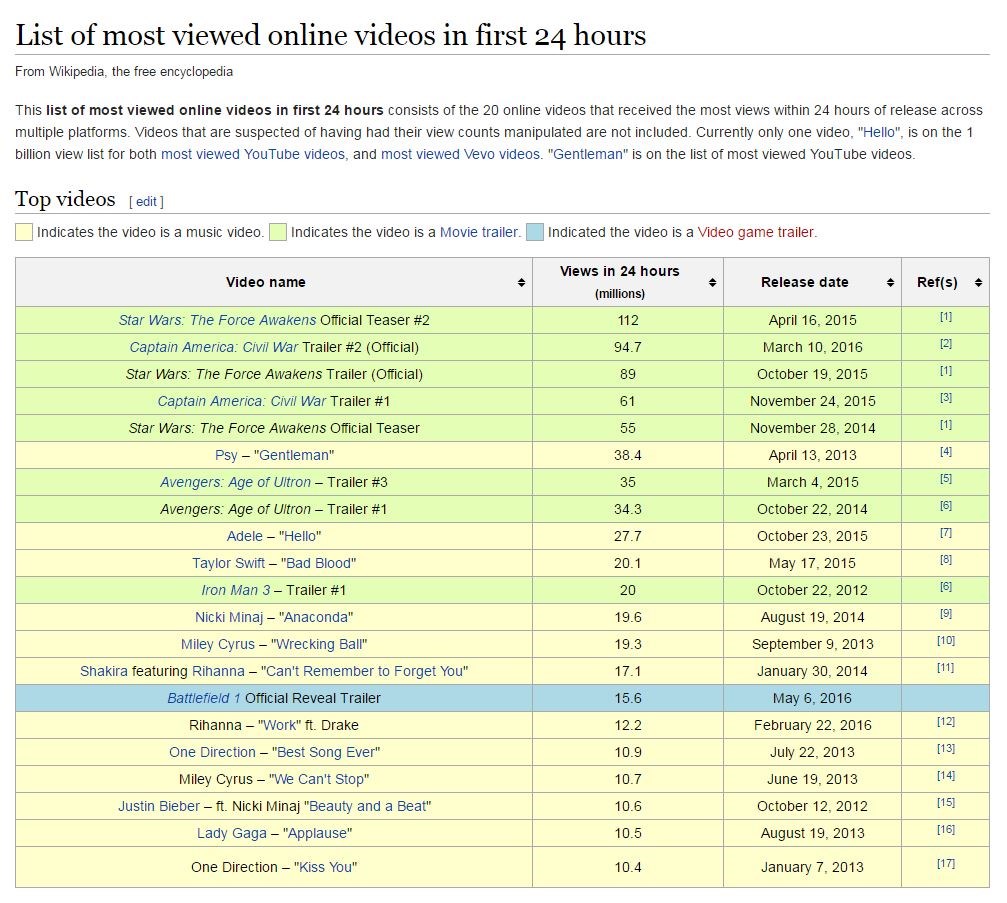Image resolution: width=1007 pixels, height=903 pixels.
Task: Click the yellow music video legend swatch
Action: click(24, 232)
